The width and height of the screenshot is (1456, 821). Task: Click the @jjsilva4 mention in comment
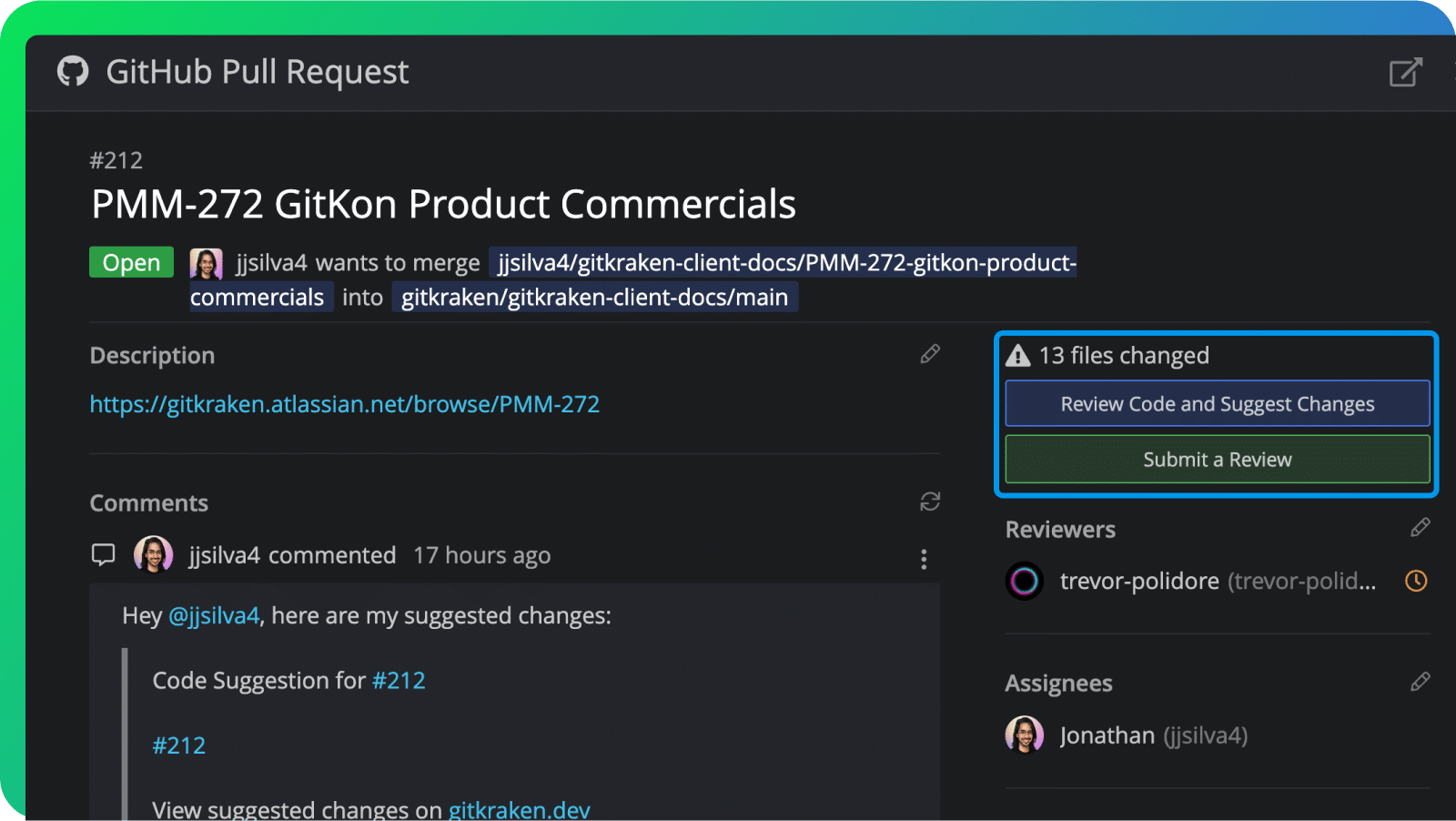click(214, 616)
